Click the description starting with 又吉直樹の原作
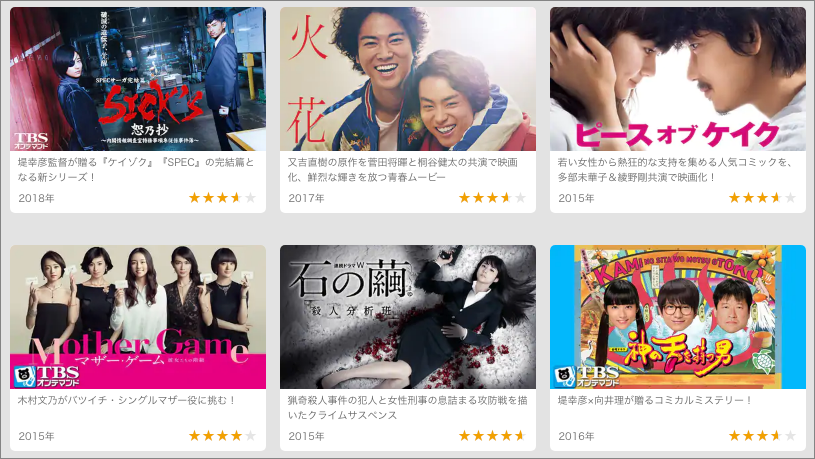This screenshot has height=459, width=815. coord(403,169)
